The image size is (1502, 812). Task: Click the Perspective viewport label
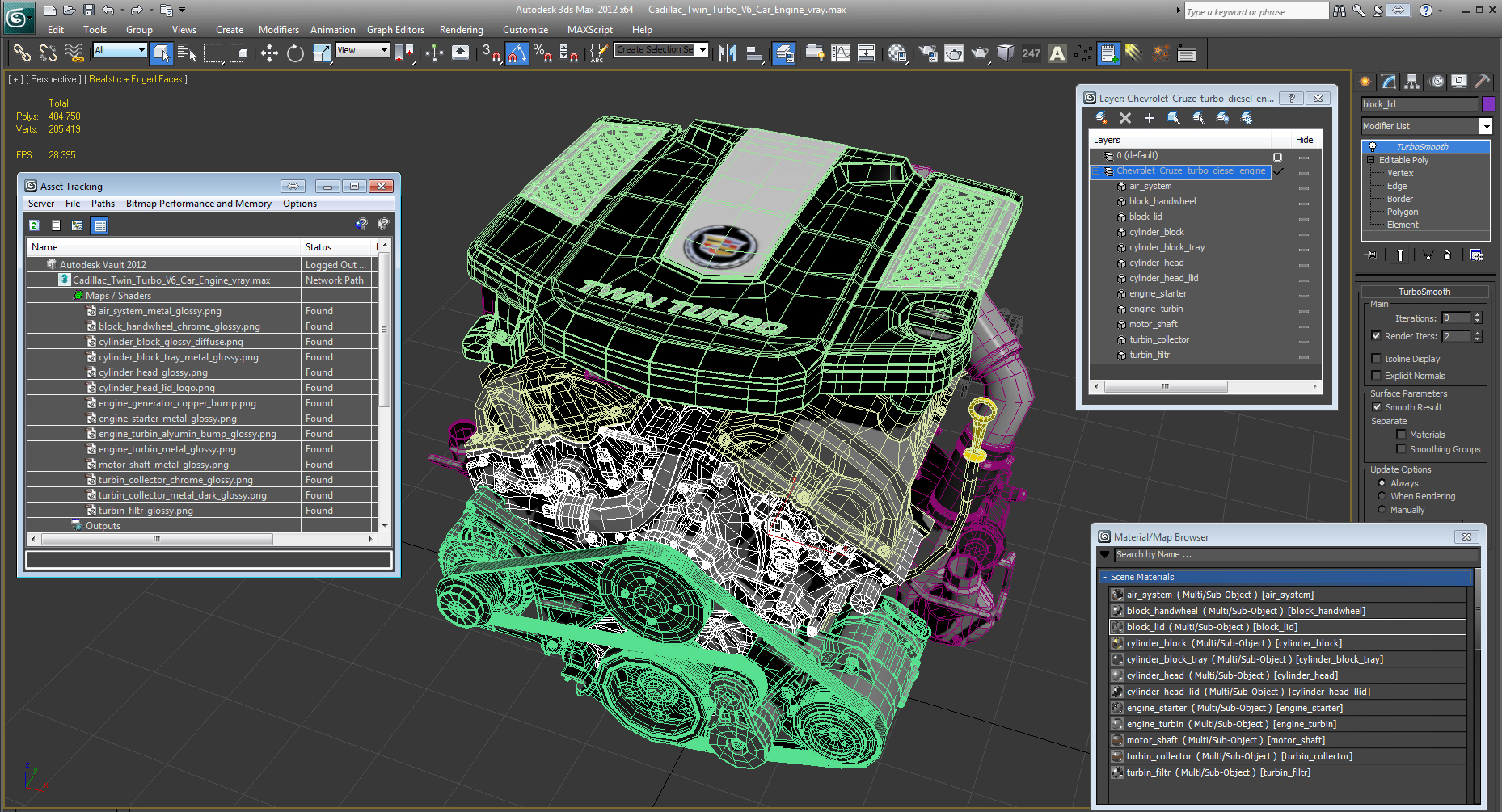pos(54,79)
